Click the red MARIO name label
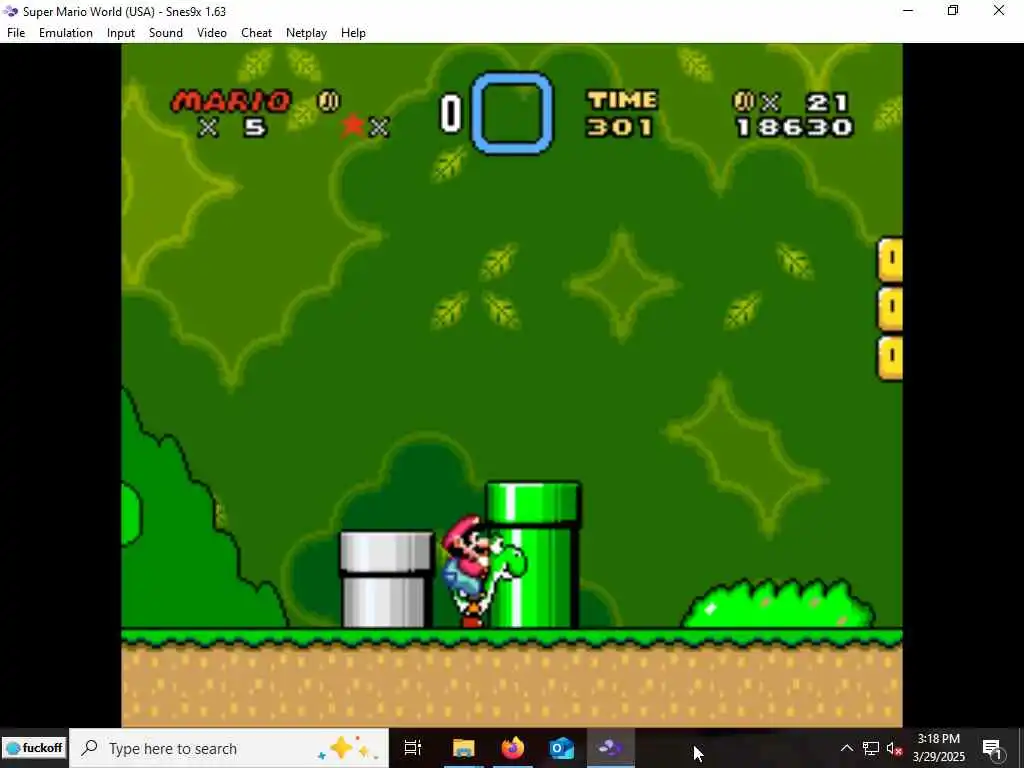1024x768 pixels. tap(231, 101)
